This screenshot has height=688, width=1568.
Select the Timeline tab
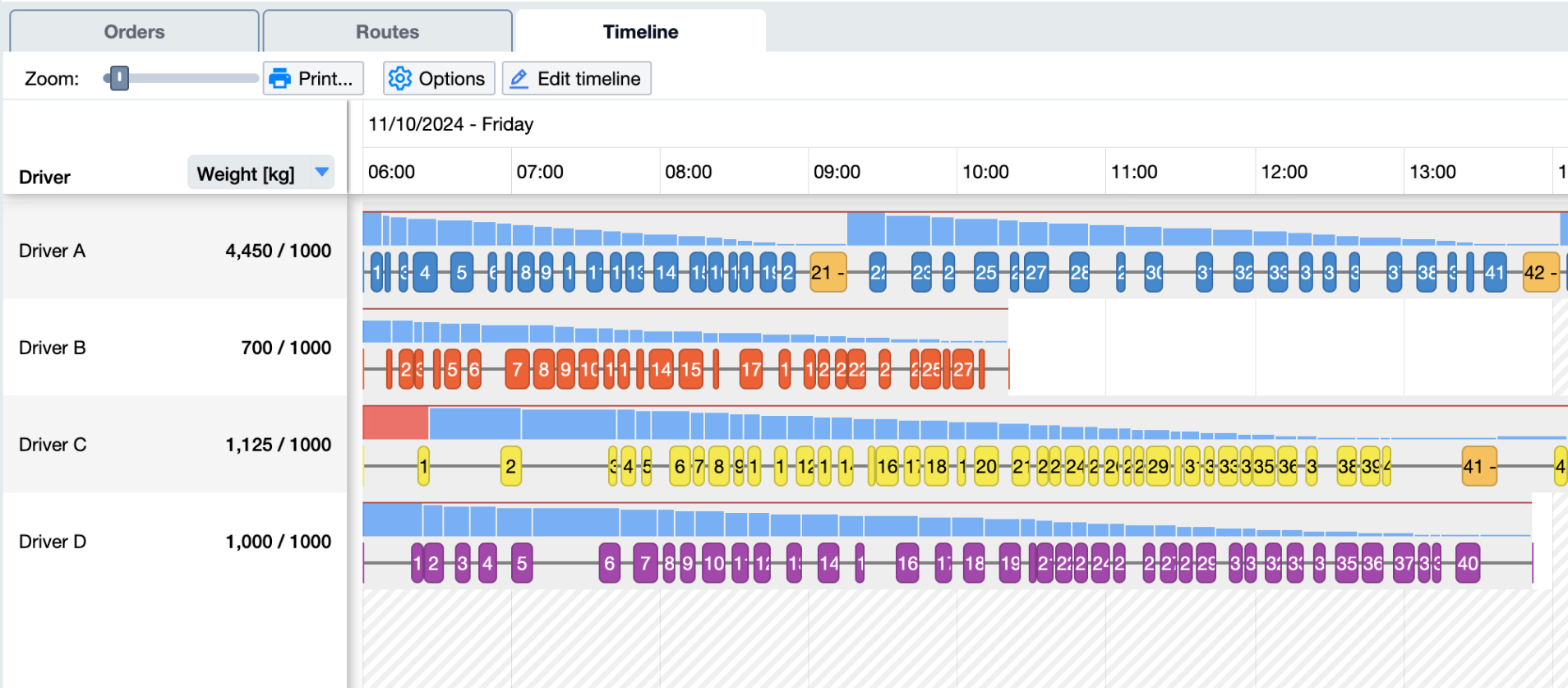coord(640,32)
